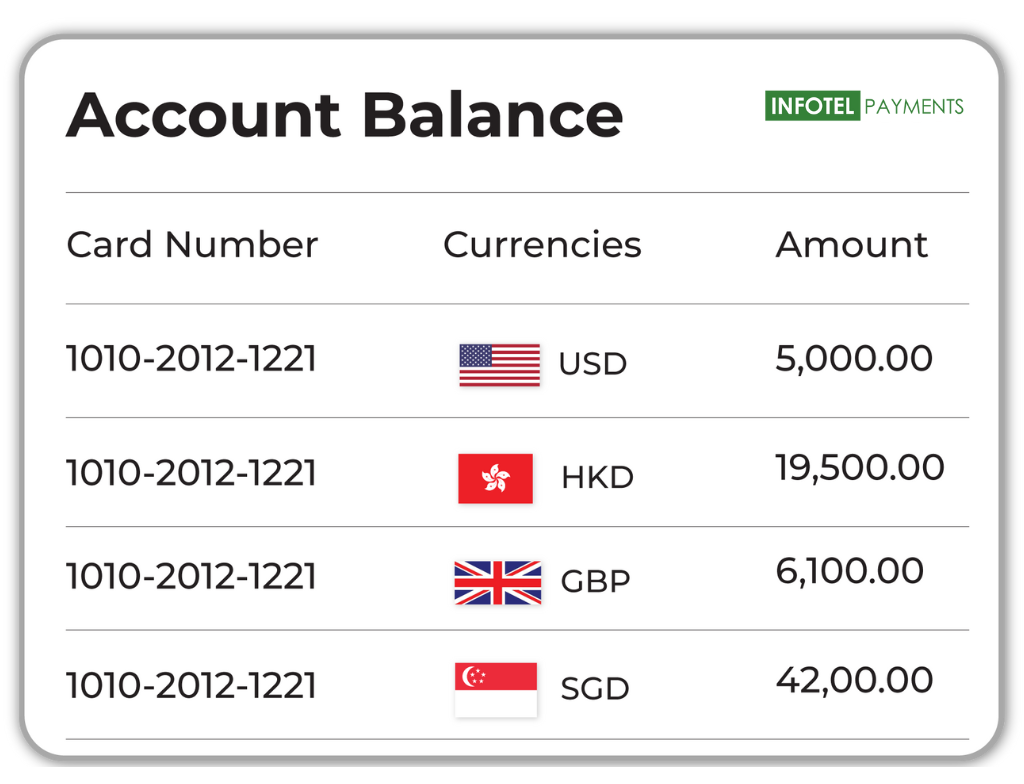Image resolution: width=1024 pixels, height=784 pixels.
Task: Click the 6,100.00 GBP amount
Action: point(850,571)
